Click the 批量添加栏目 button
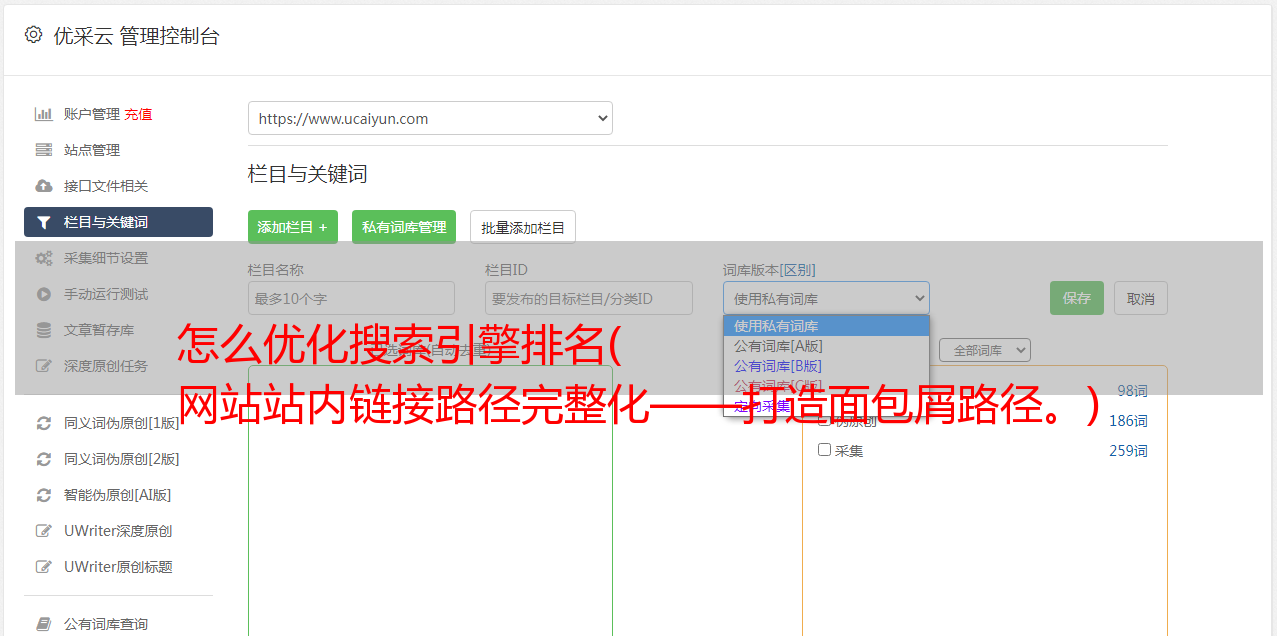Image resolution: width=1277 pixels, height=636 pixels. pyautogui.click(x=523, y=227)
